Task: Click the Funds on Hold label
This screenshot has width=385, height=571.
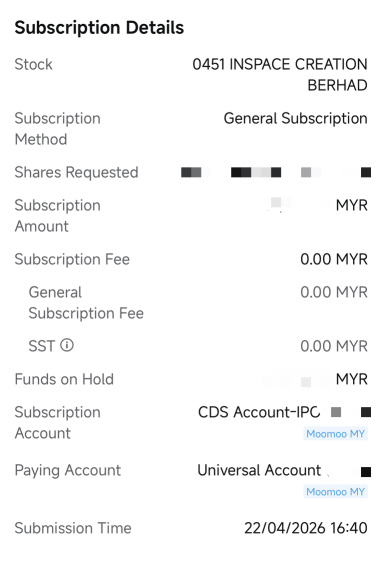Action: pyautogui.click(x=64, y=379)
